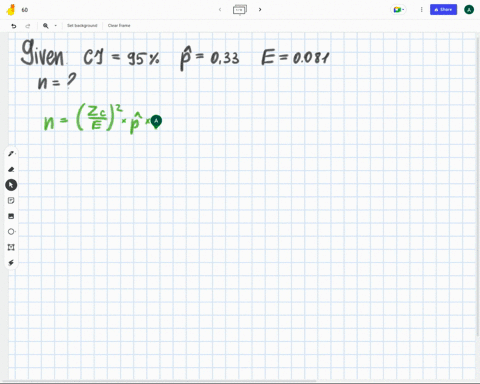Open the Jamboard home logo

[11, 10]
